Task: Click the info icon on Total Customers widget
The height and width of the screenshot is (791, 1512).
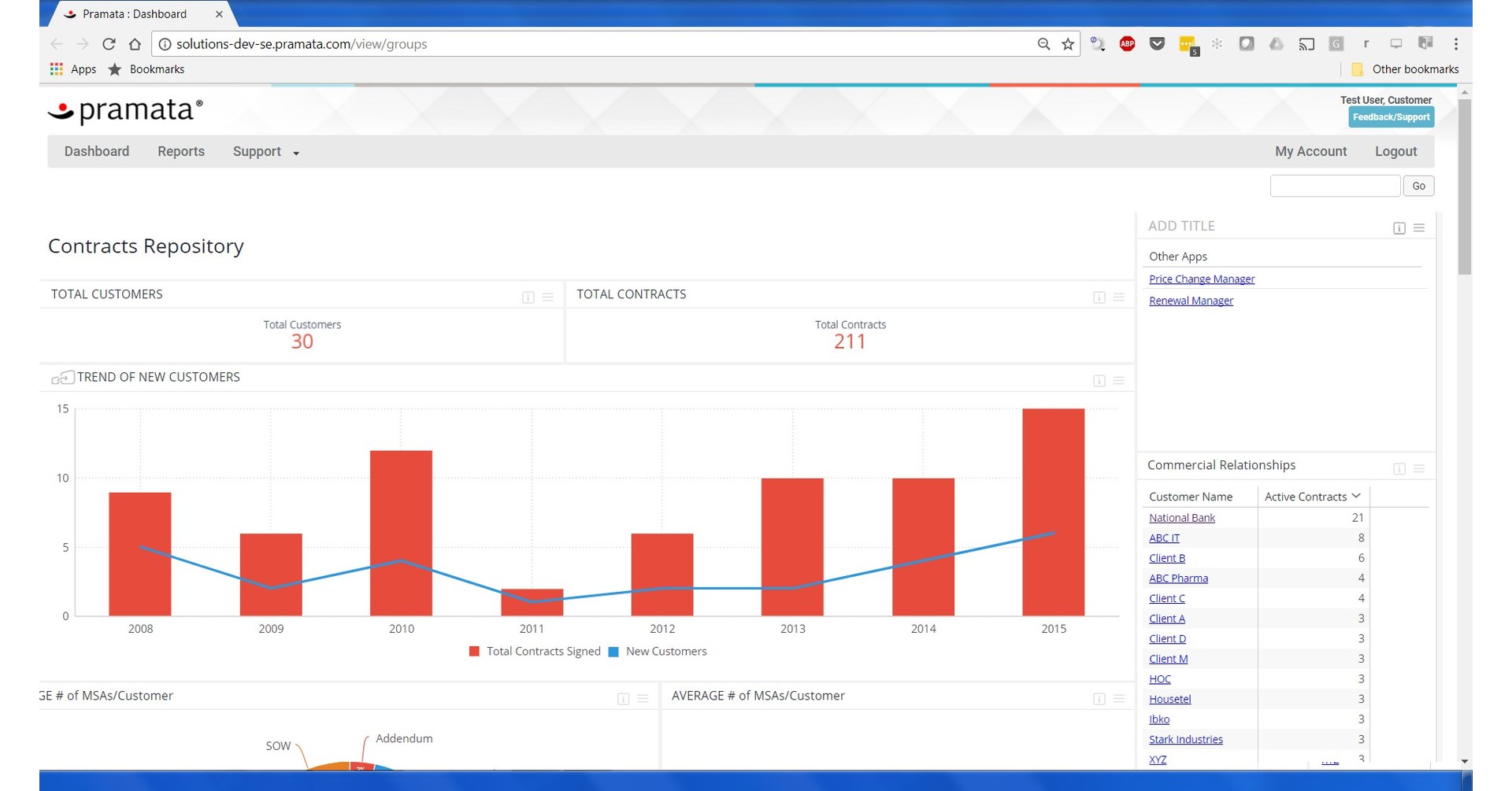Action: 528,298
